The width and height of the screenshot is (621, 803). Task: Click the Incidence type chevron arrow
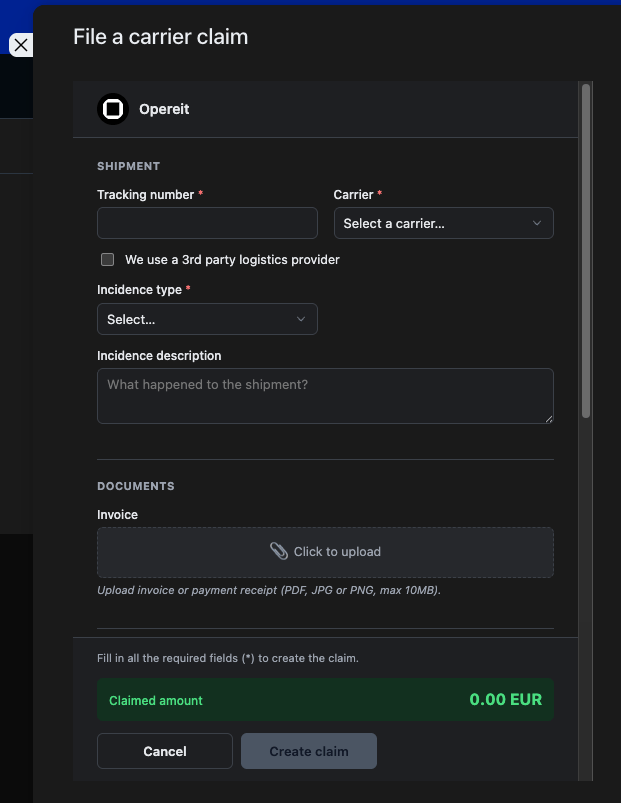(x=301, y=319)
